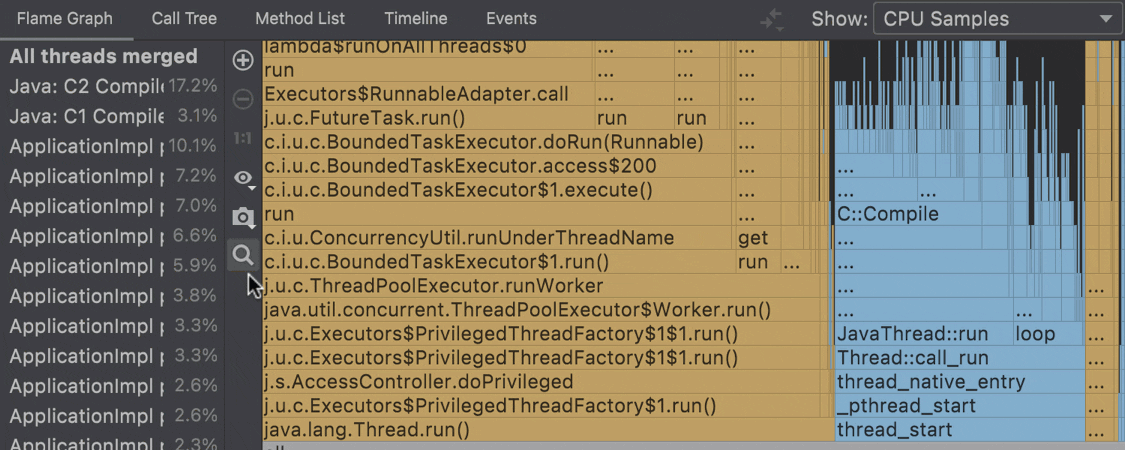Select ApplicationImpl thread with 3.8%
Viewport: 1125px width, 450px height.
[x=111, y=296]
